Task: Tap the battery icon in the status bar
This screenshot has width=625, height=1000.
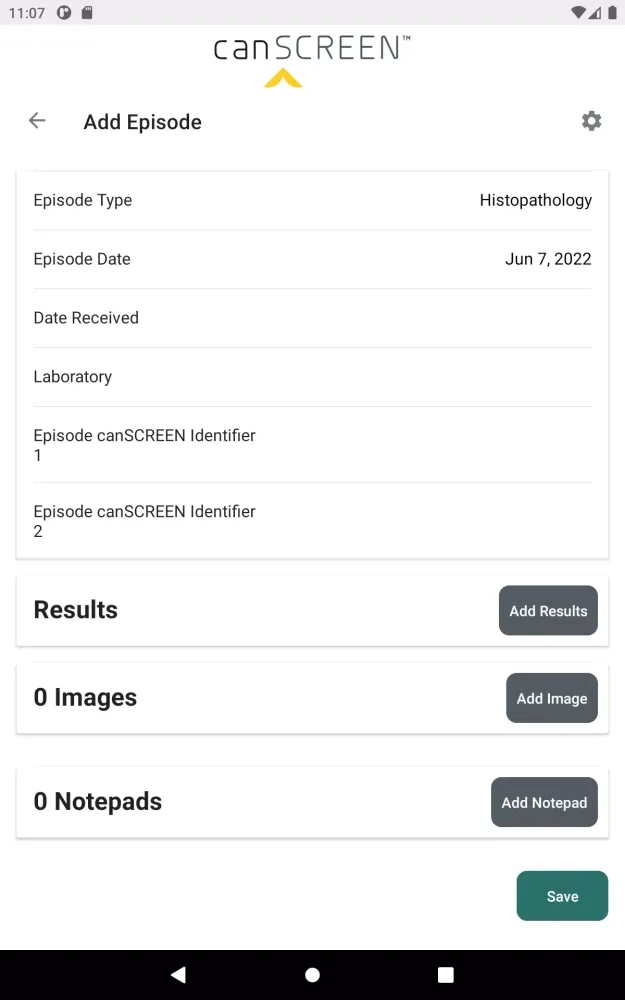Action: (x=614, y=13)
